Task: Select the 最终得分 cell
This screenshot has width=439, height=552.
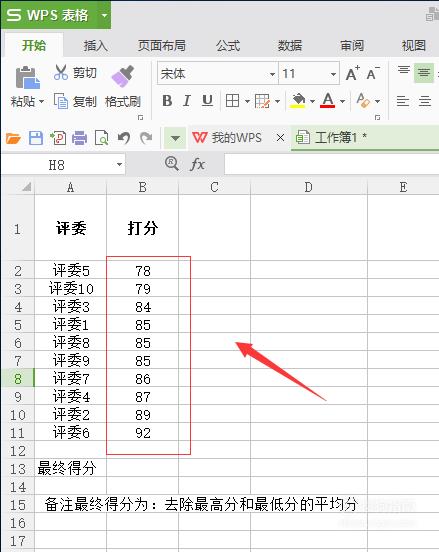Action: point(71,468)
